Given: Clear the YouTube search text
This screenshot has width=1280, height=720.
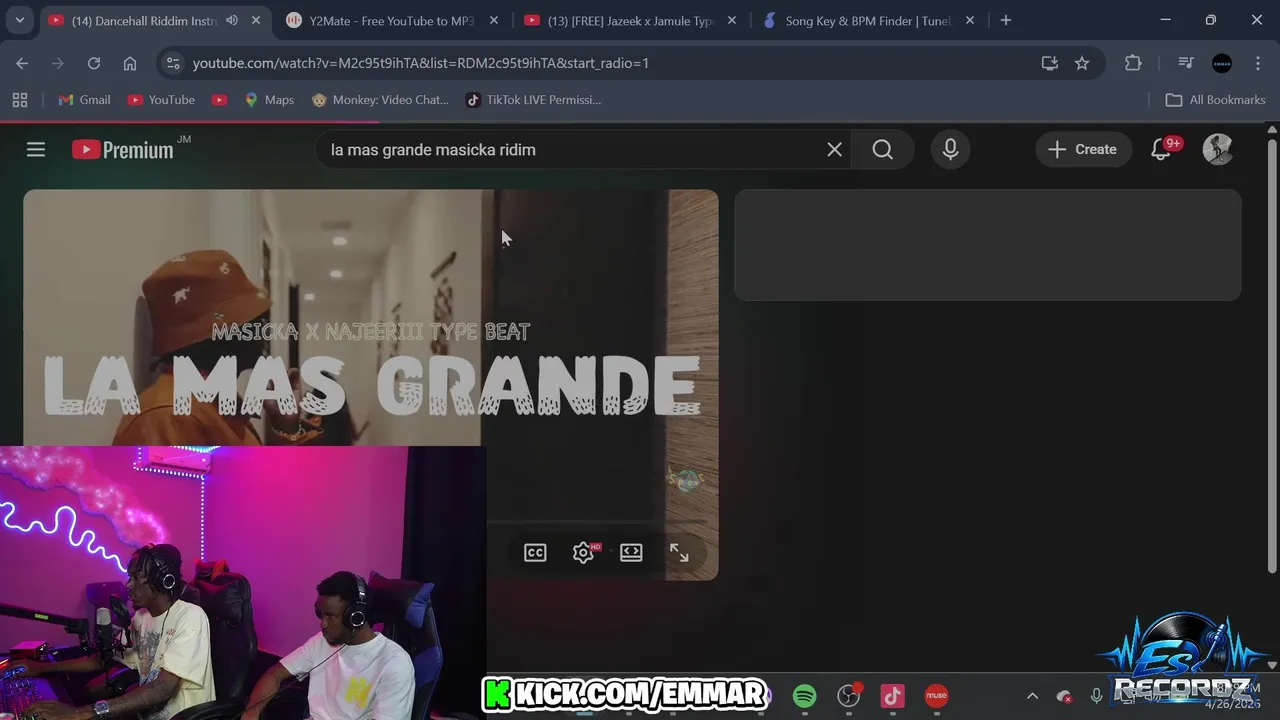Looking at the screenshot, I should pyautogui.click(x=834, y=149).
